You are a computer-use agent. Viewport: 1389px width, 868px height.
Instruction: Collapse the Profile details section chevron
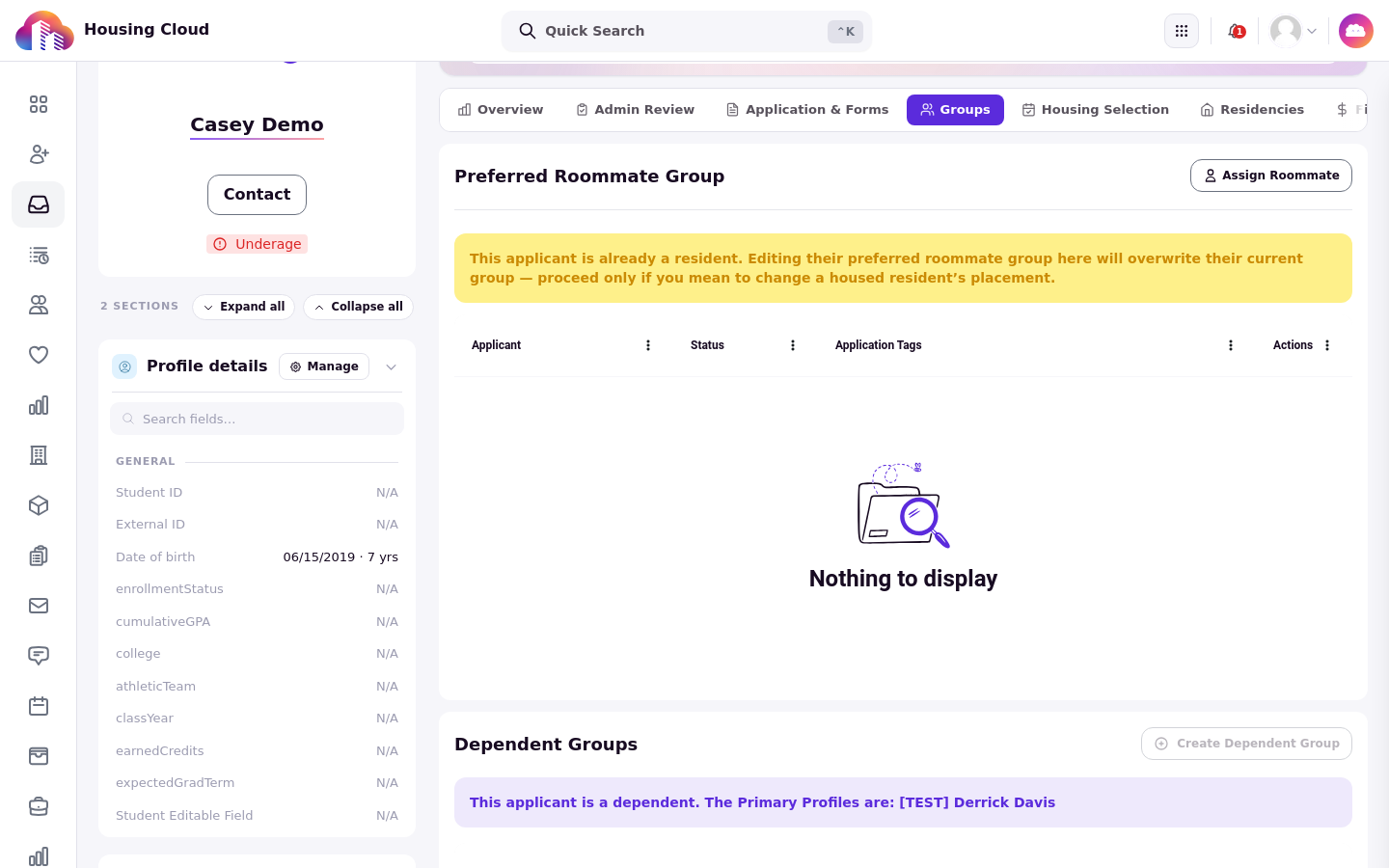pos(391,366)
